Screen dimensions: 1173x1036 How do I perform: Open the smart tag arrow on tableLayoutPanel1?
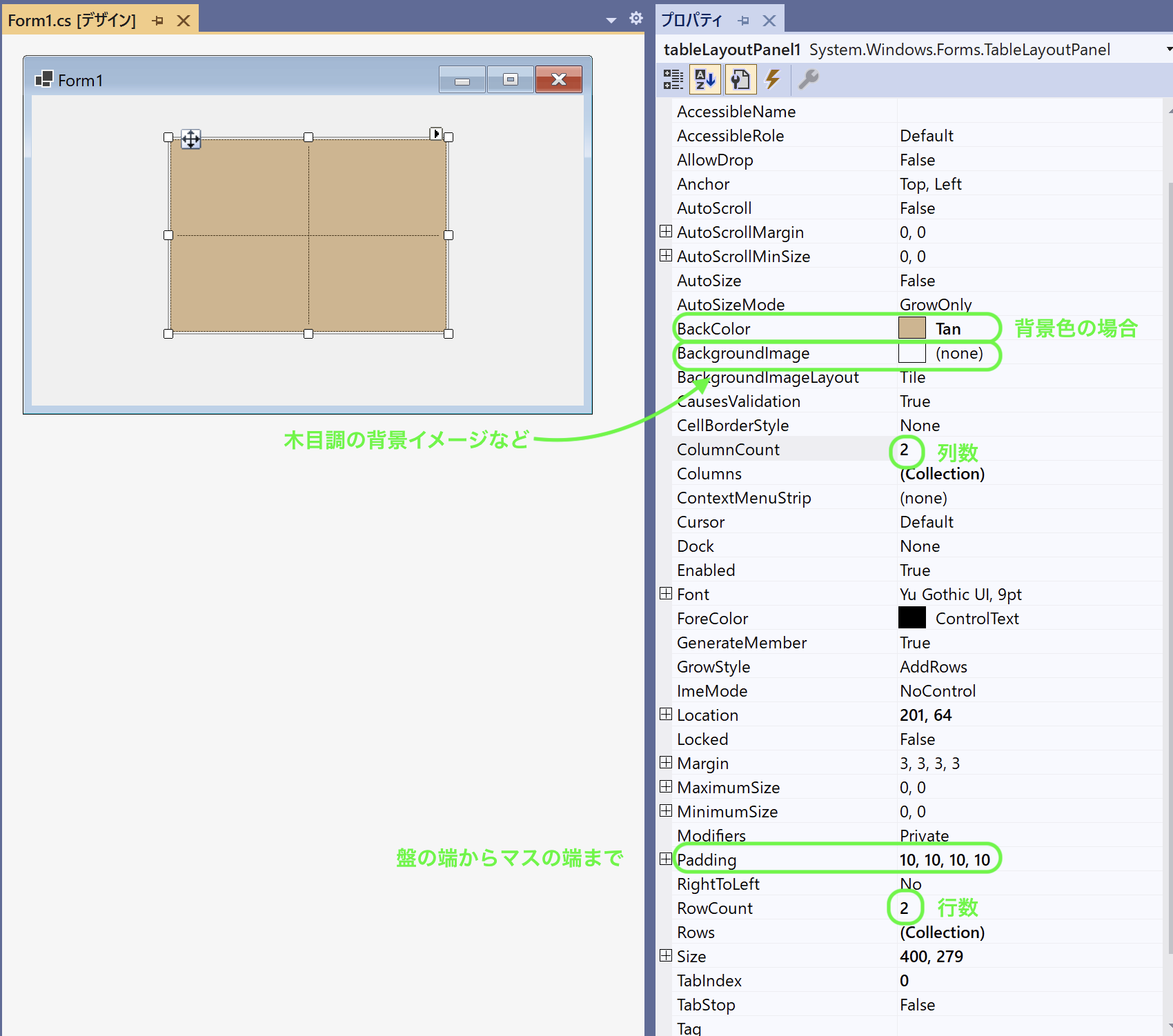pyautogui.click(x=436, y=133)
